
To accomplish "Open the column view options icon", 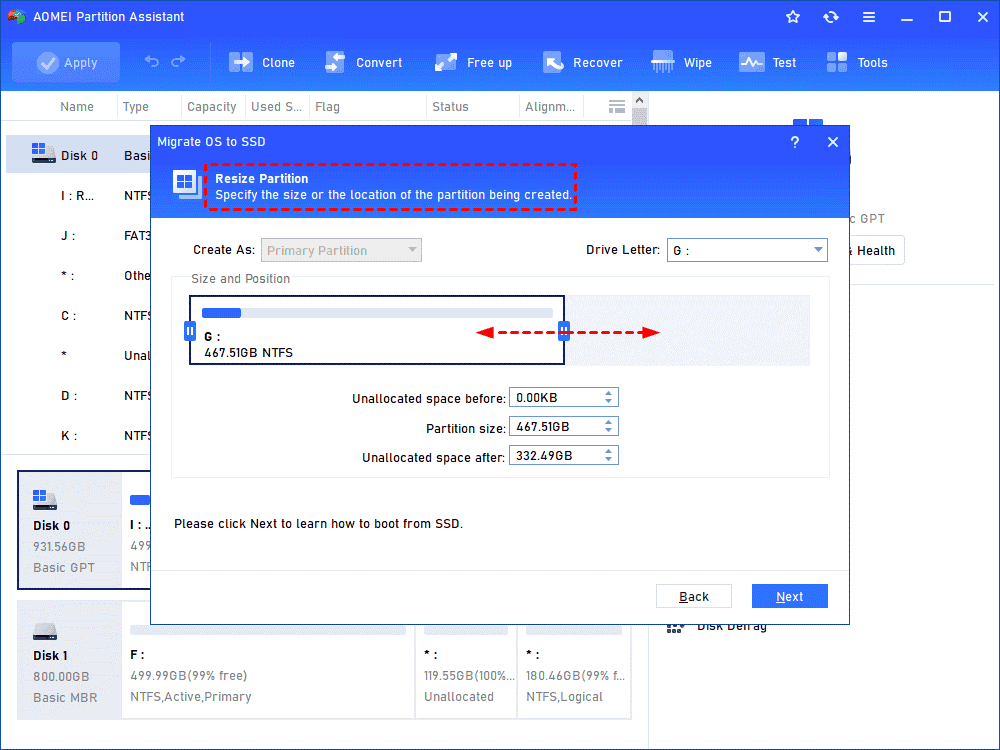I will (616, 107).
